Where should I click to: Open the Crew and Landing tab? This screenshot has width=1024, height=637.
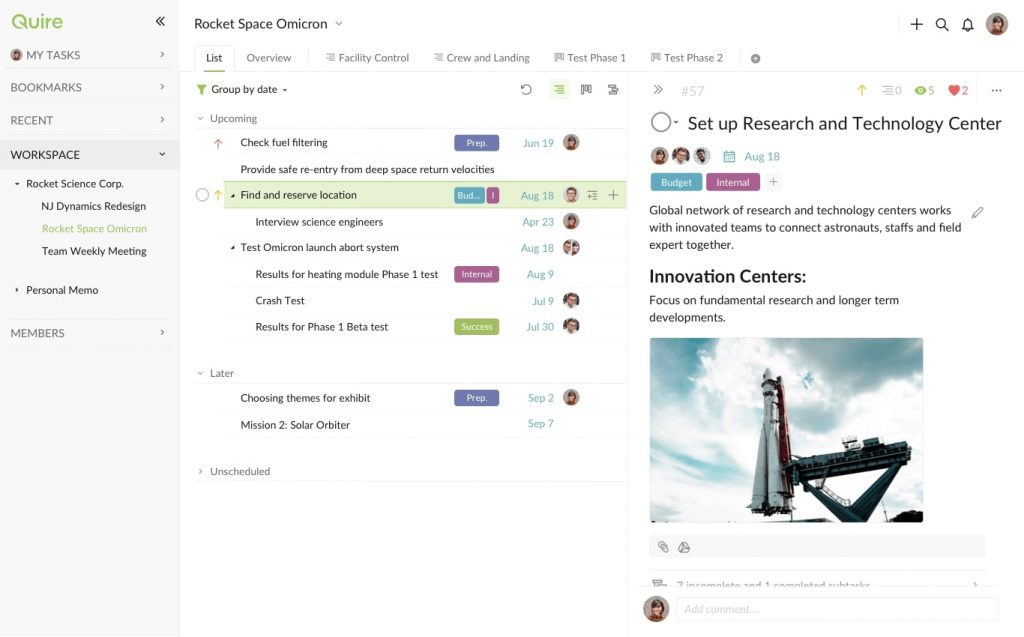(481, 58)
